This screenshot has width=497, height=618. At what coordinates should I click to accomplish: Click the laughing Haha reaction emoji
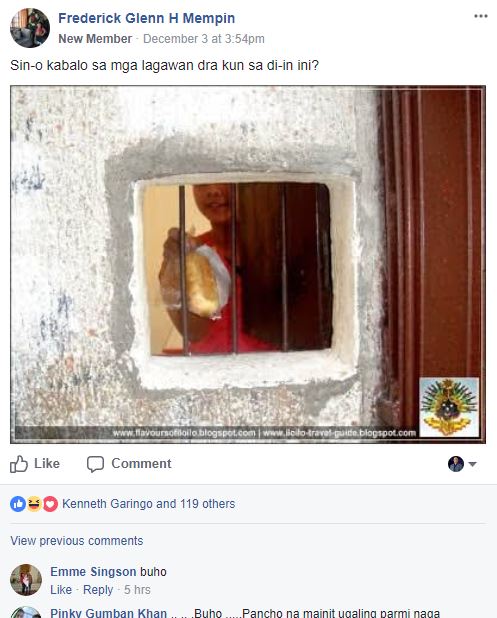coord(34,504)
